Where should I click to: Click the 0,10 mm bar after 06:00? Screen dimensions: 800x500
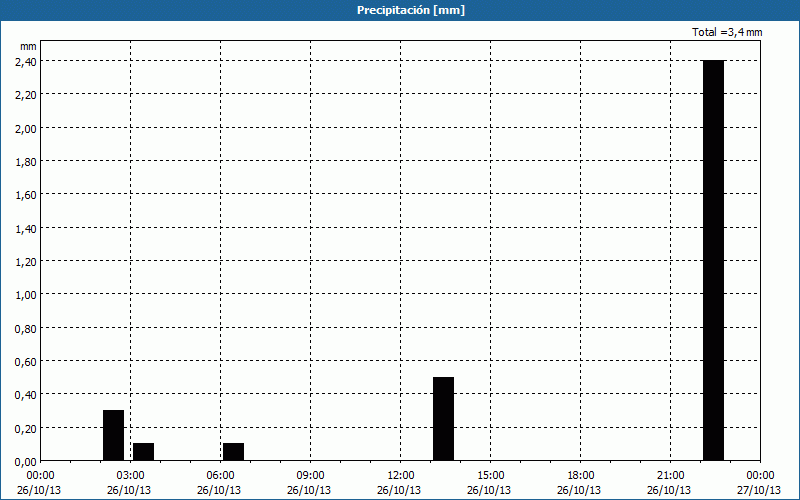click(234, 452)
